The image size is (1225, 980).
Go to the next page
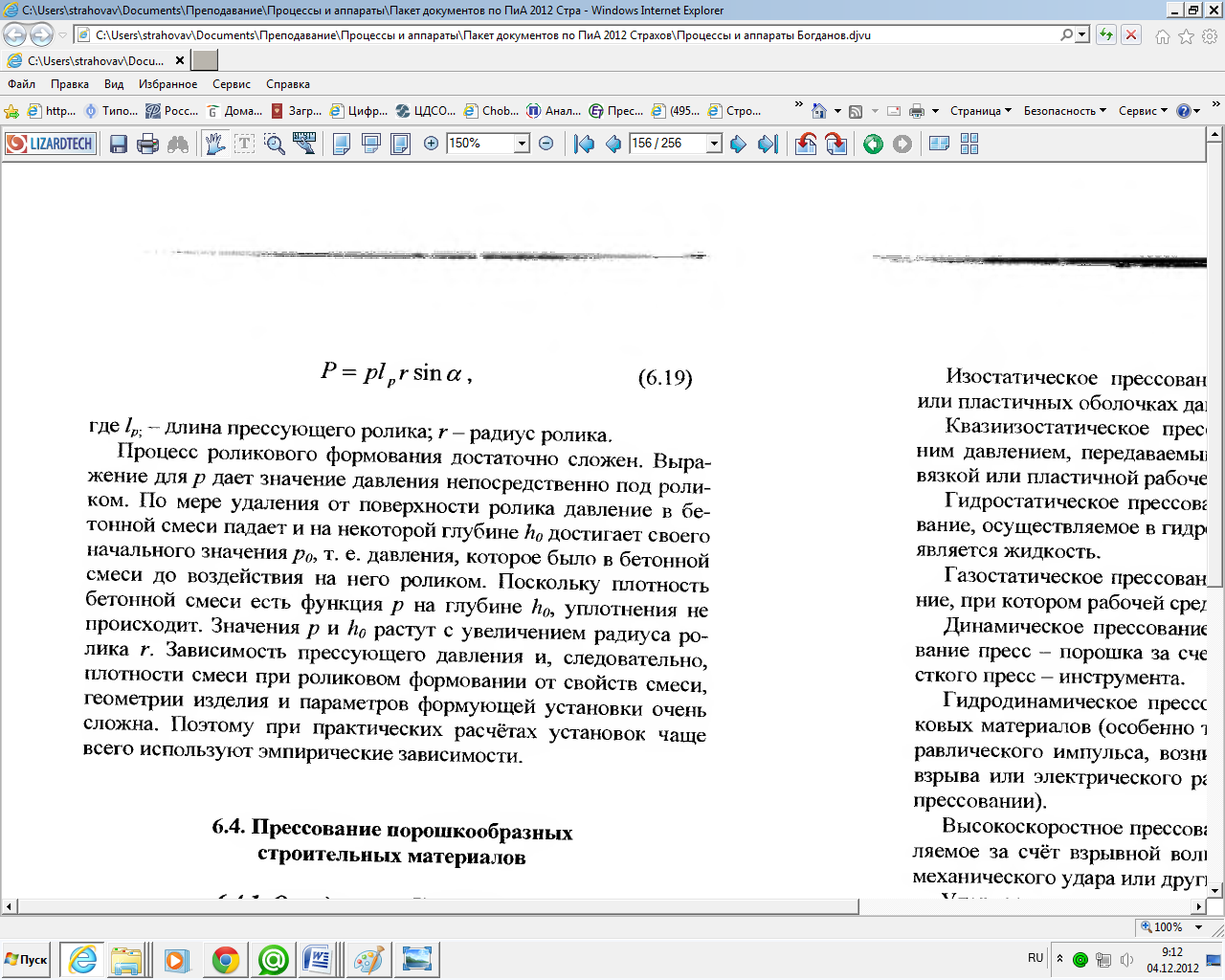click(x=738, y=144)
